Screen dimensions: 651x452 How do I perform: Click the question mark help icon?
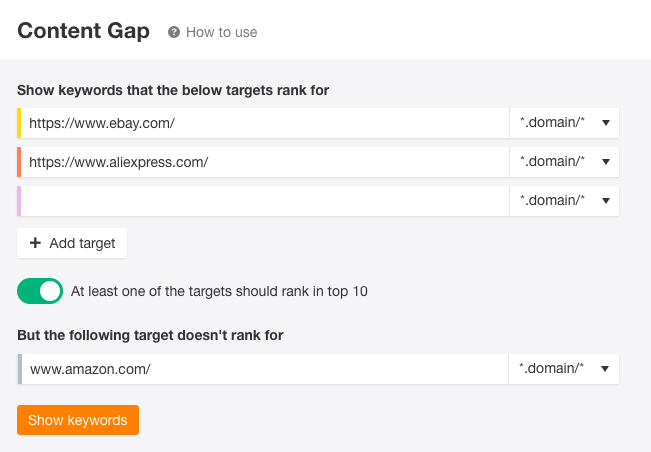(174, 32)
